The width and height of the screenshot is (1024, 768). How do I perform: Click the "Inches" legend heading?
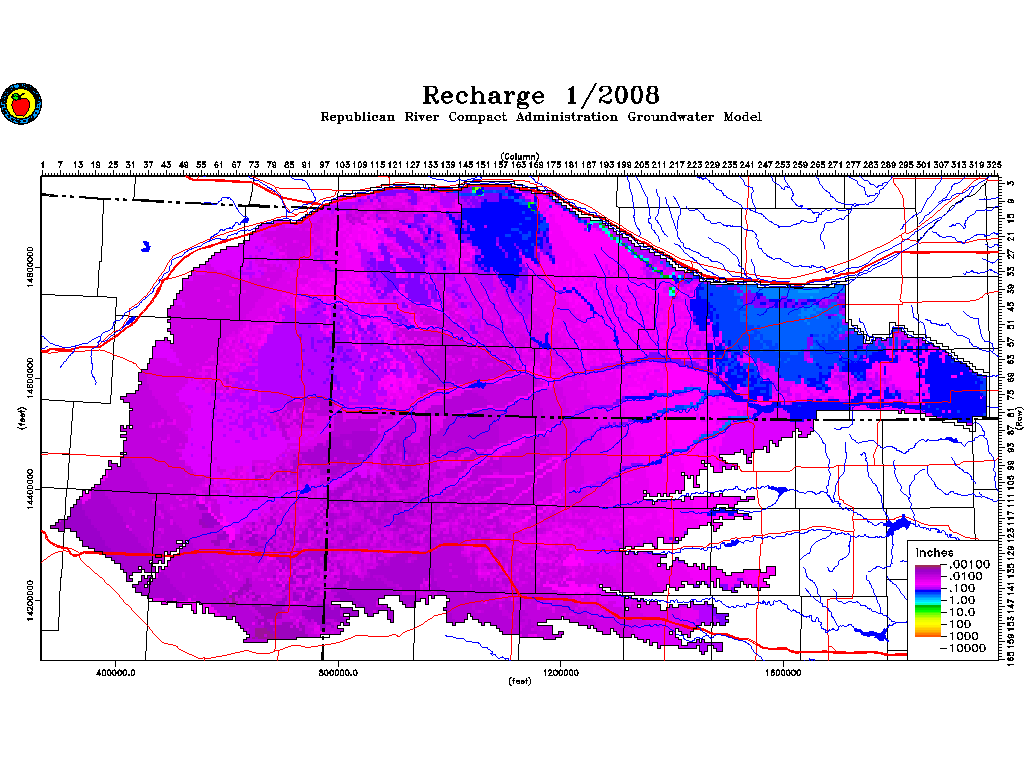pyautogui.click(x=934, y=553)
